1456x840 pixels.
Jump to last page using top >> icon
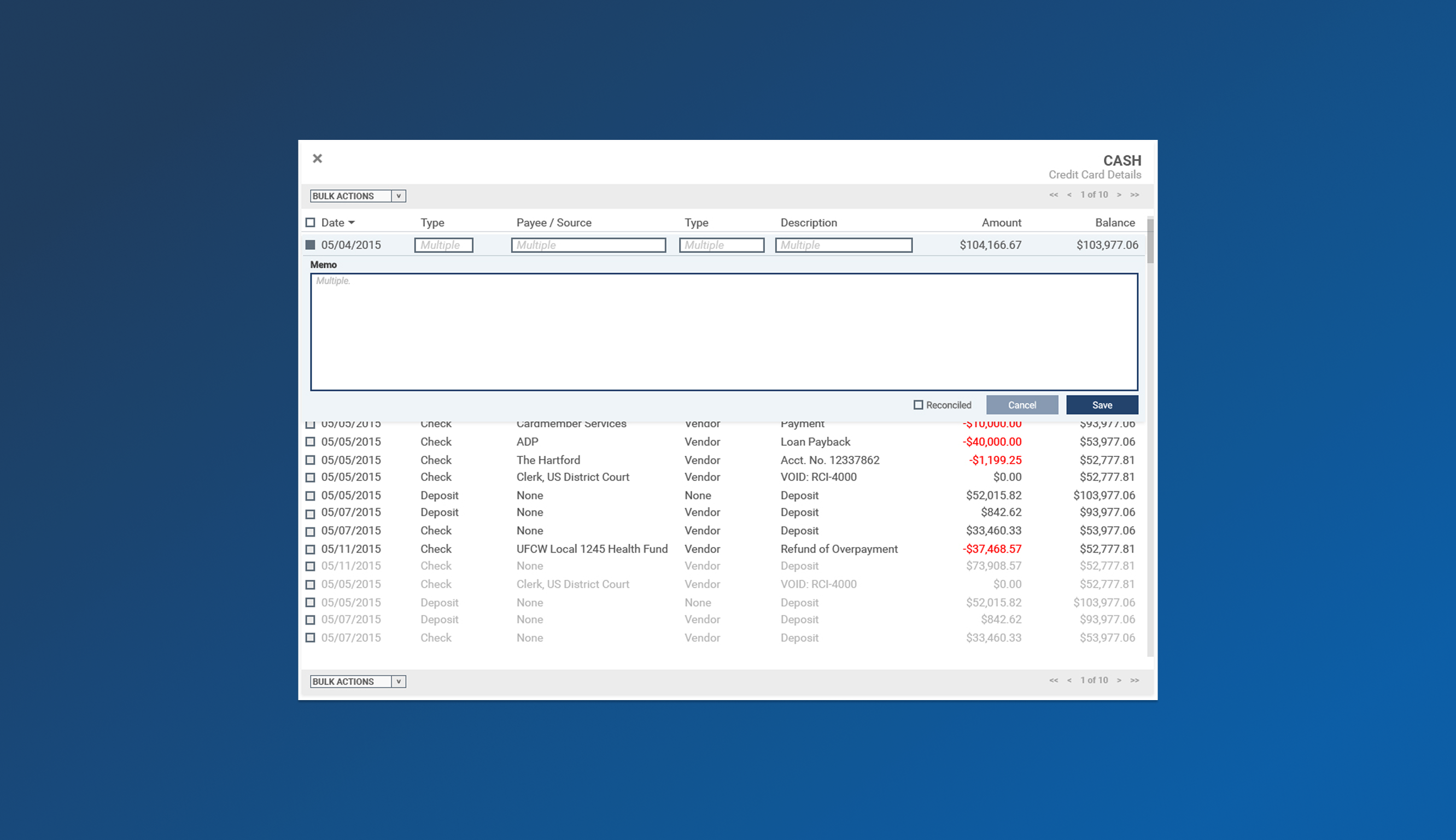[1135, 195]
